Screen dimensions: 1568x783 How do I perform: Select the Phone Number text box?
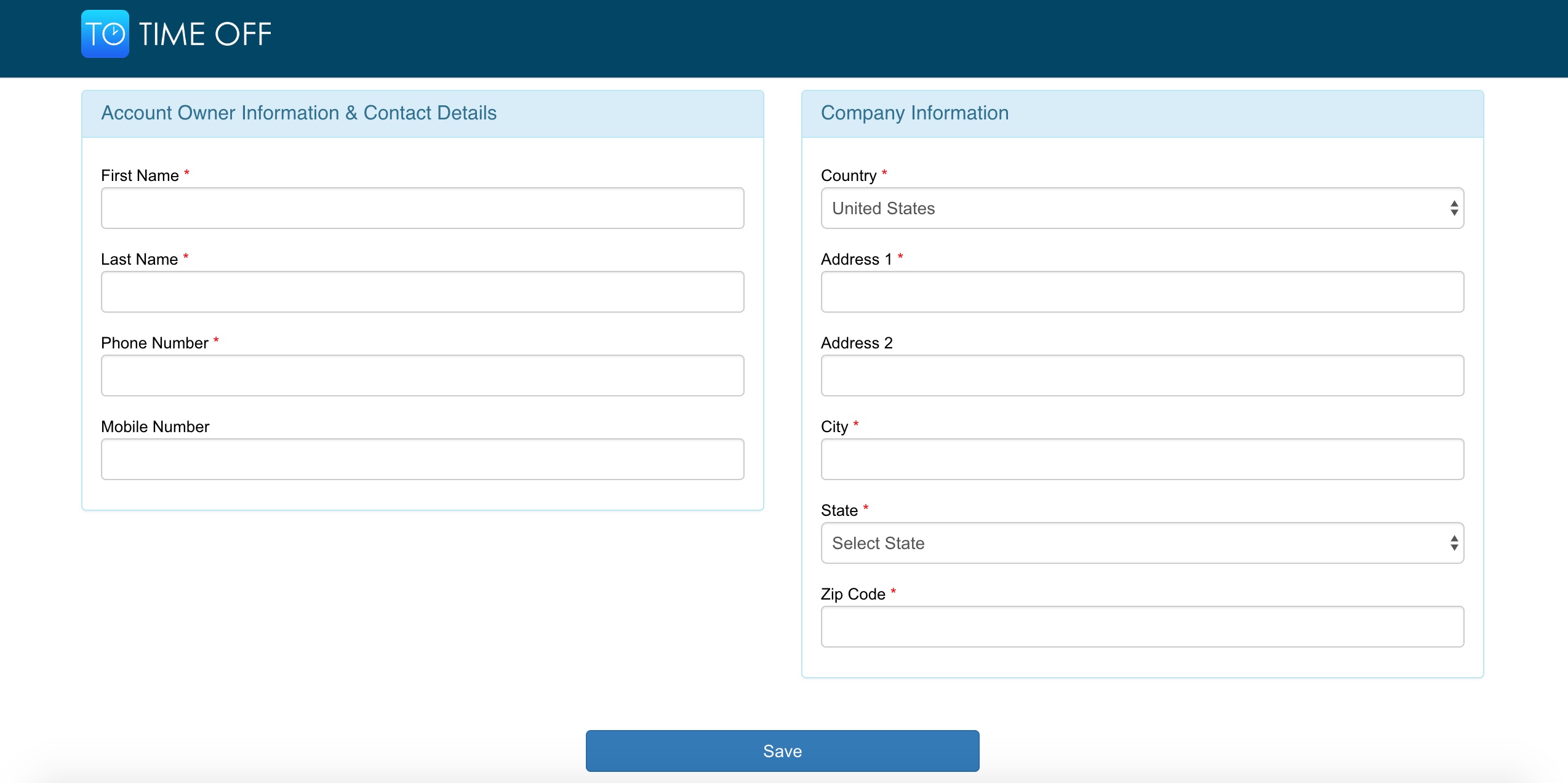click(x=422, y=375)
